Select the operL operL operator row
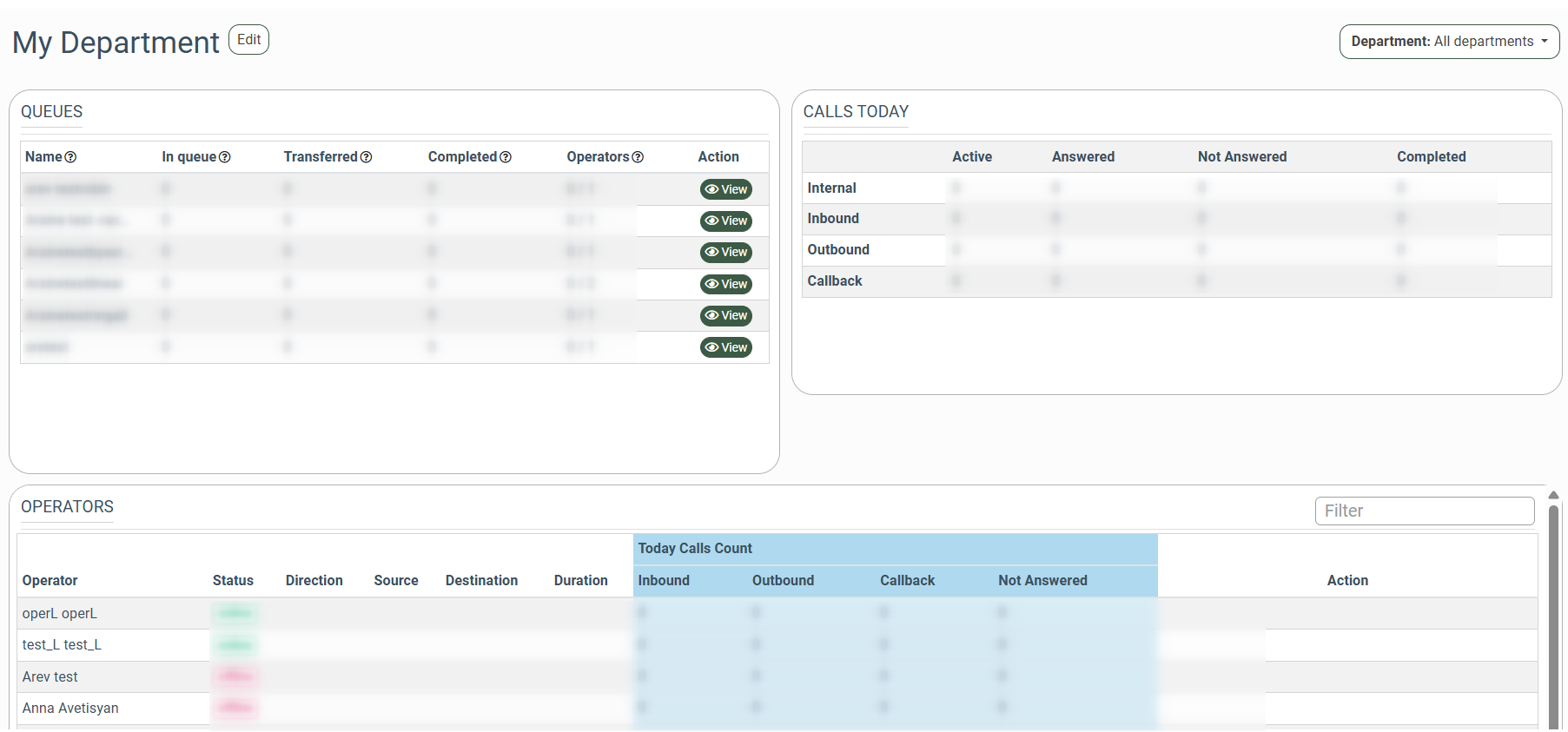 pos(60,614)
